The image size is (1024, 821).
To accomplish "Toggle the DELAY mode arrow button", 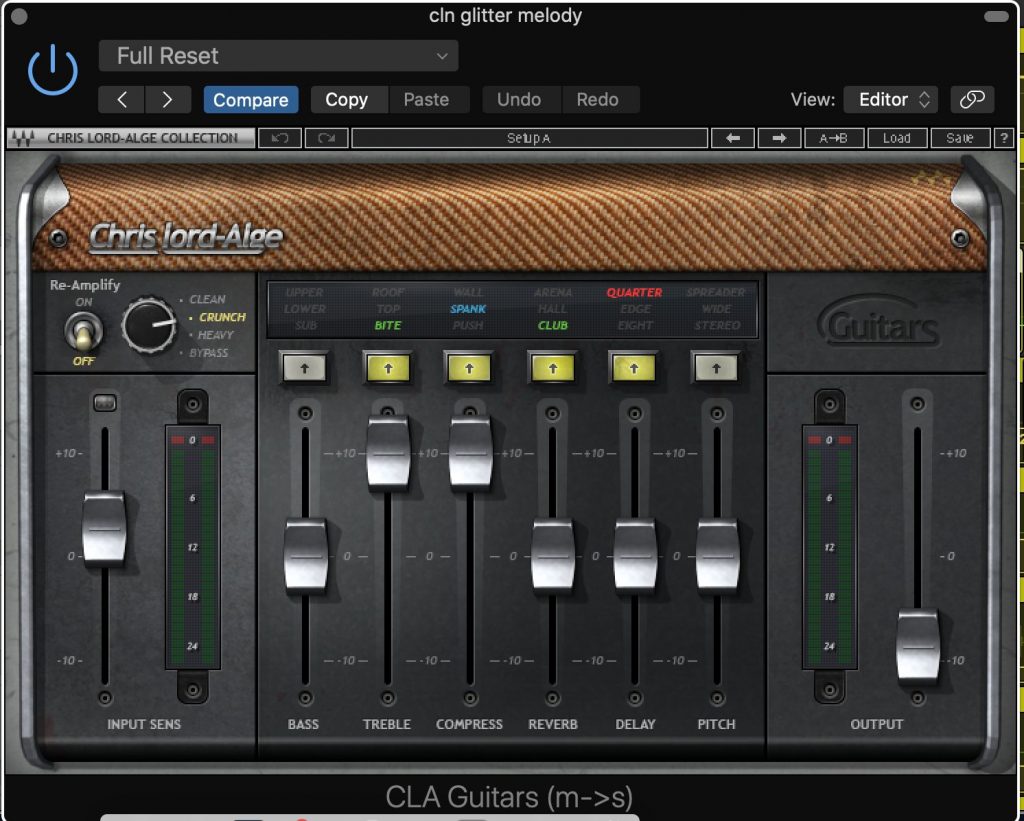I will click(x=633, y=368).
